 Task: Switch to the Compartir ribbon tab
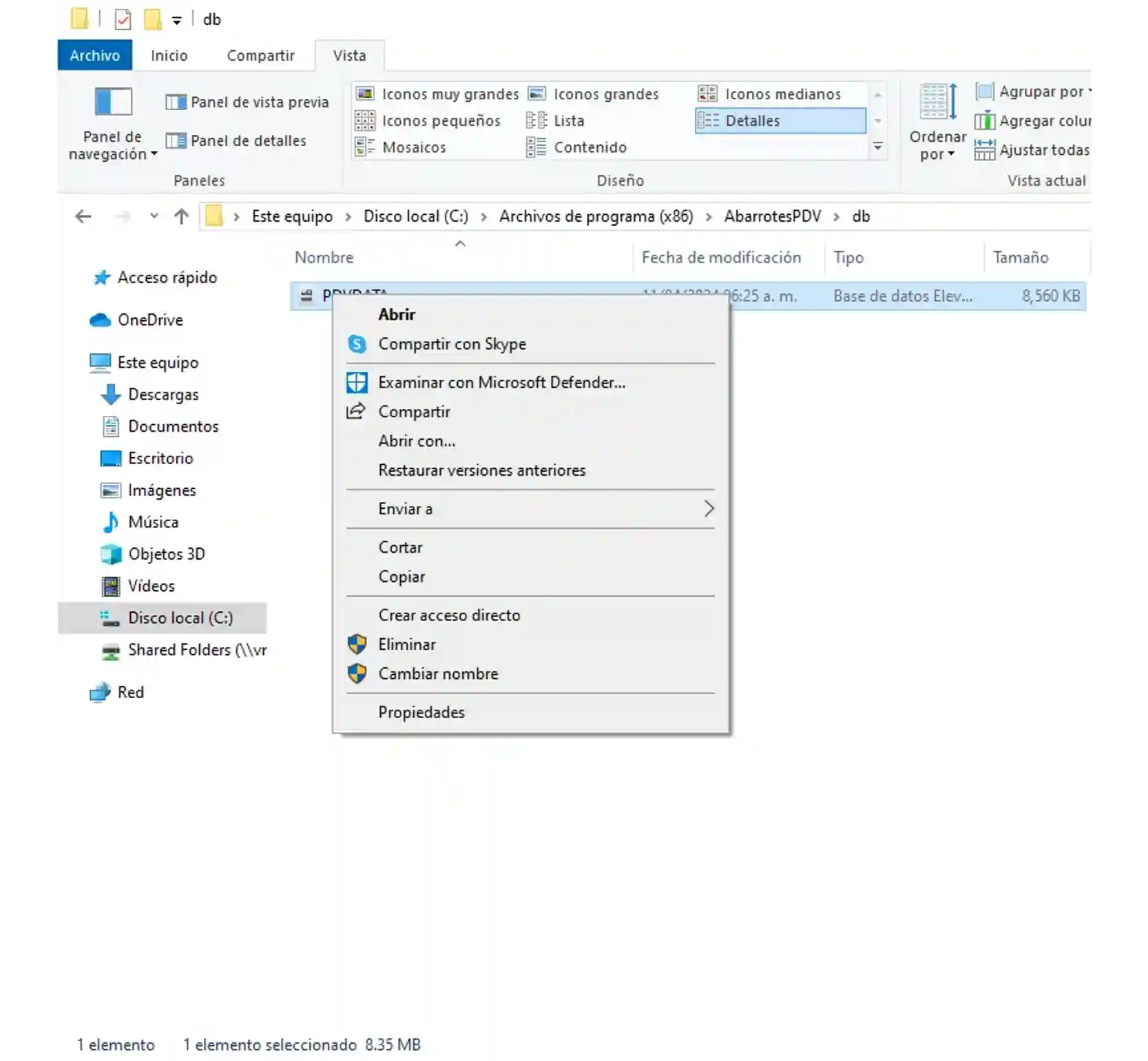(x=261, y=55)
